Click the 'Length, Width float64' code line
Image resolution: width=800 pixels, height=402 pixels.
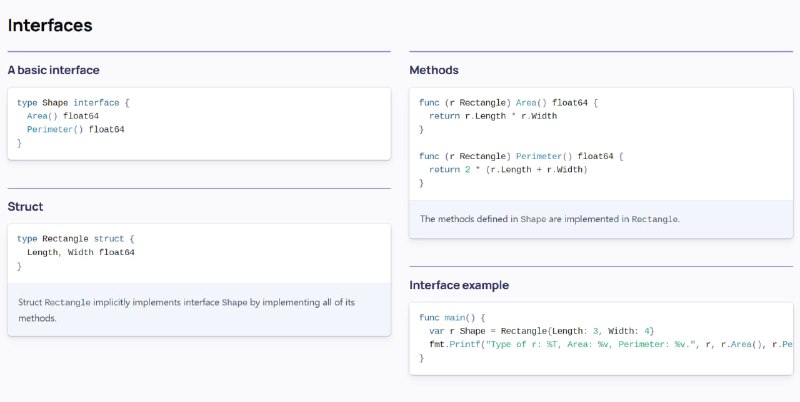coord(81,252)
